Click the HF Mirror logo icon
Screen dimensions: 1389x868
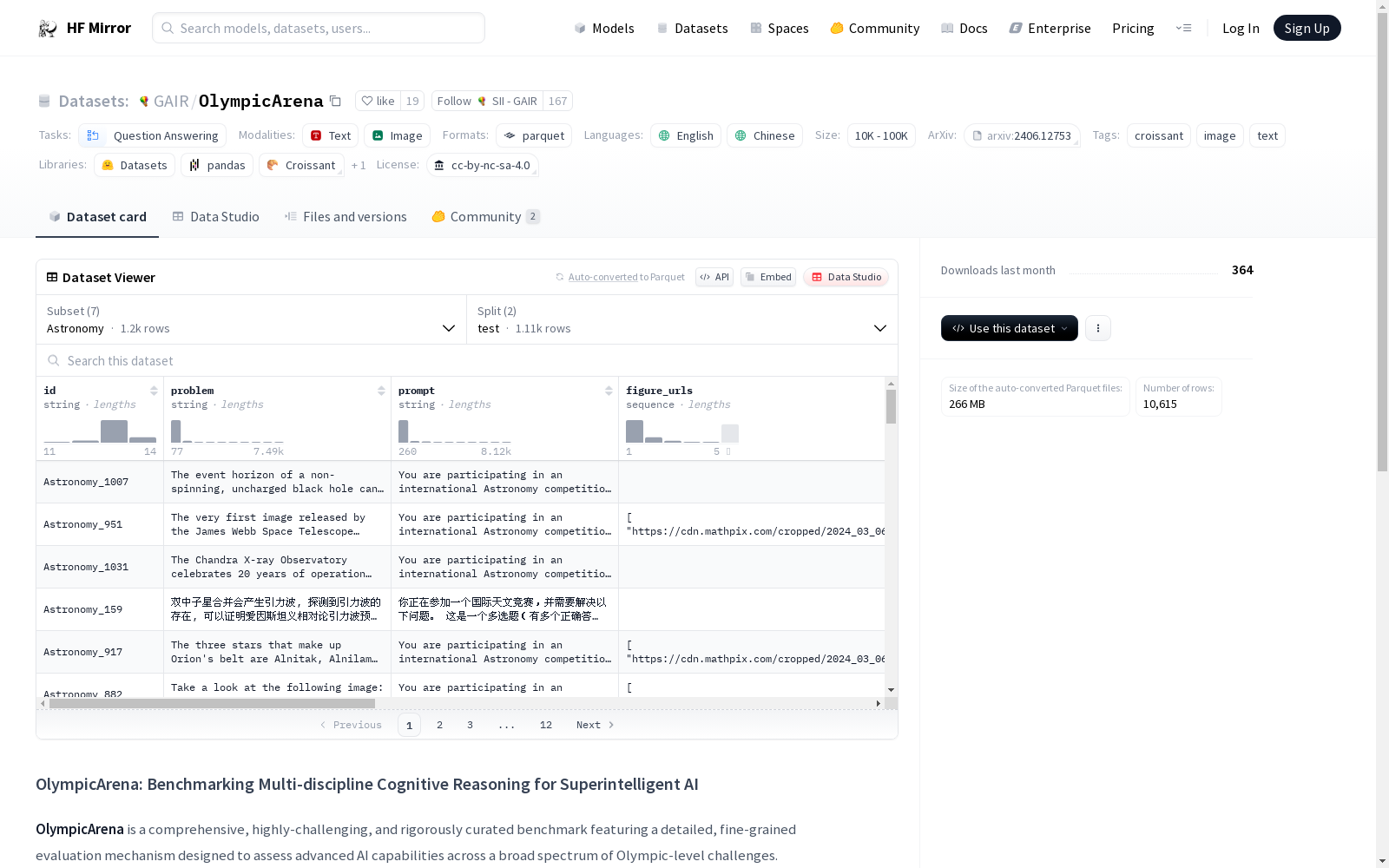[47, 29]
